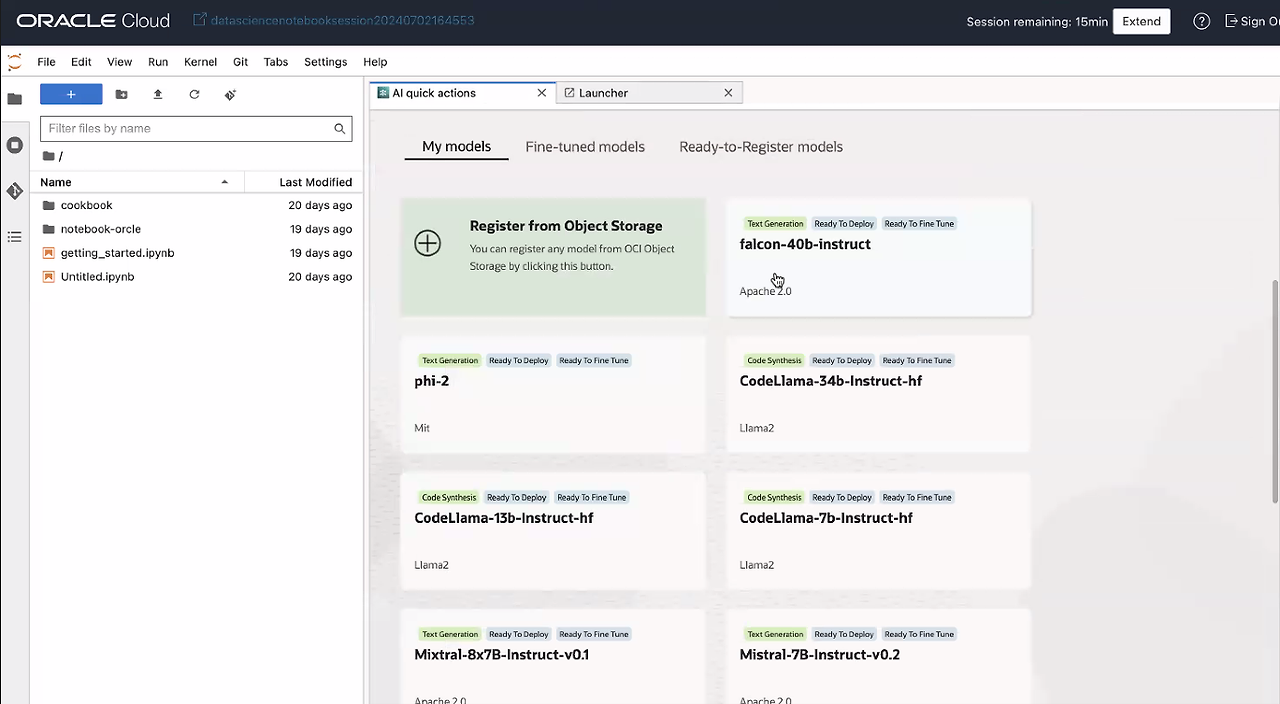
Task: Open the Run menu
Action: tap(158, 62)
